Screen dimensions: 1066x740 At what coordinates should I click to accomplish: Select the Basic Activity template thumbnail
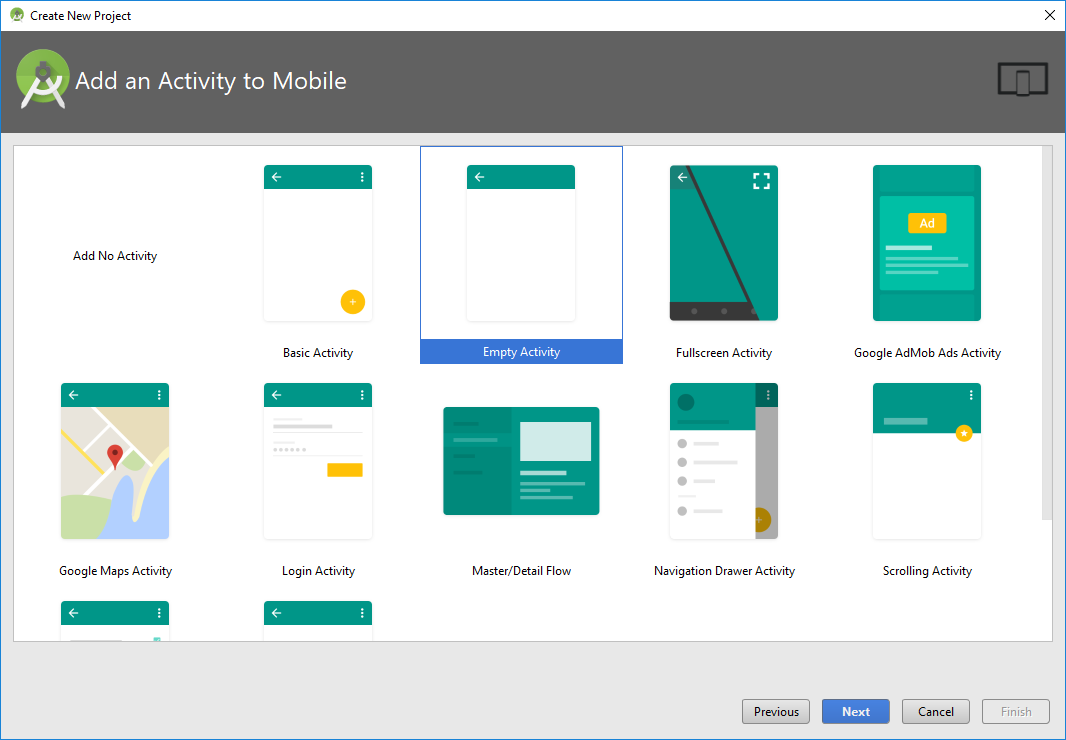tap(317, 243)
